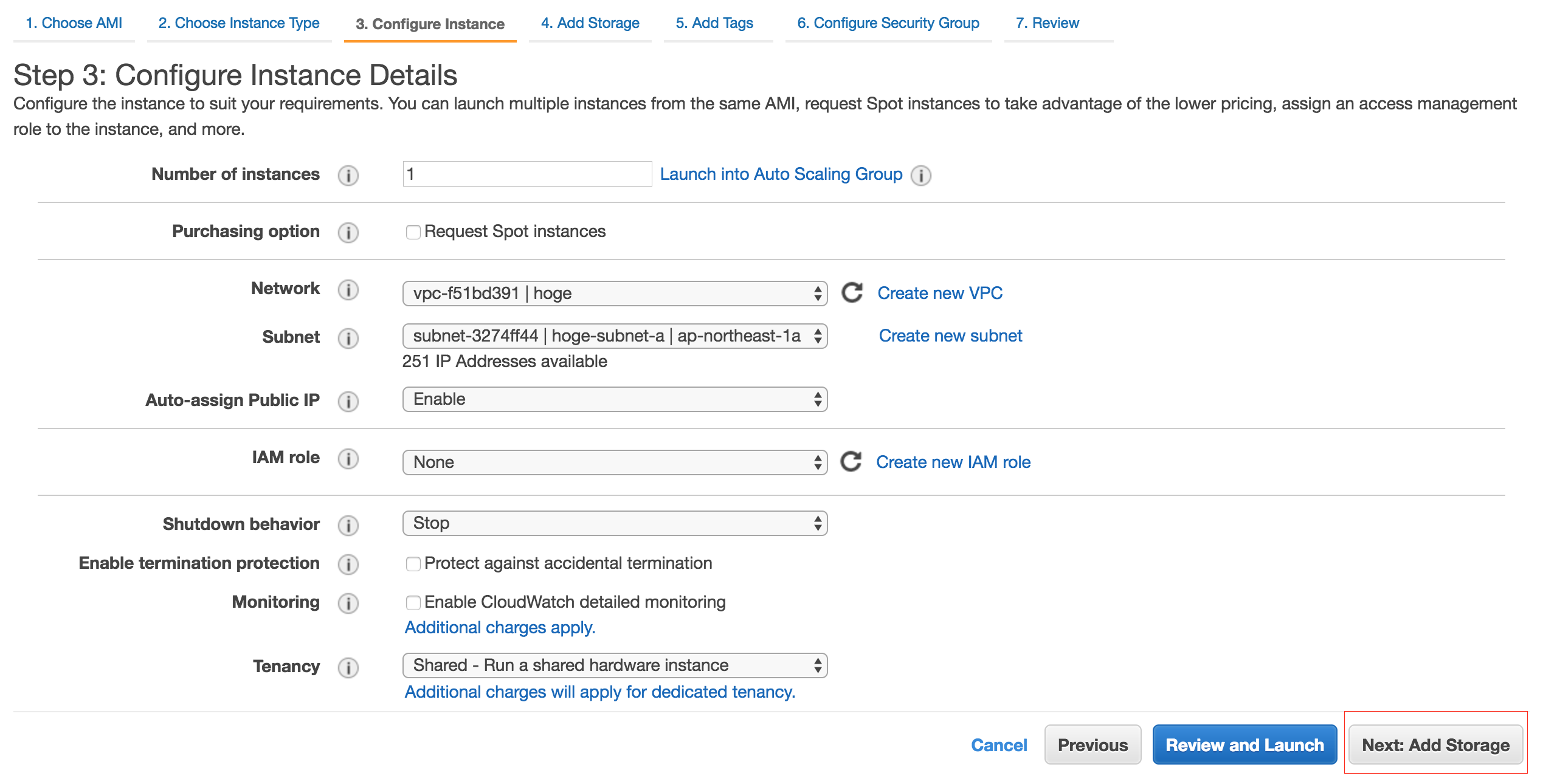The image size is (1543, 784).
Task: Click Review and Launch button
Action: tap(1244, 744)
